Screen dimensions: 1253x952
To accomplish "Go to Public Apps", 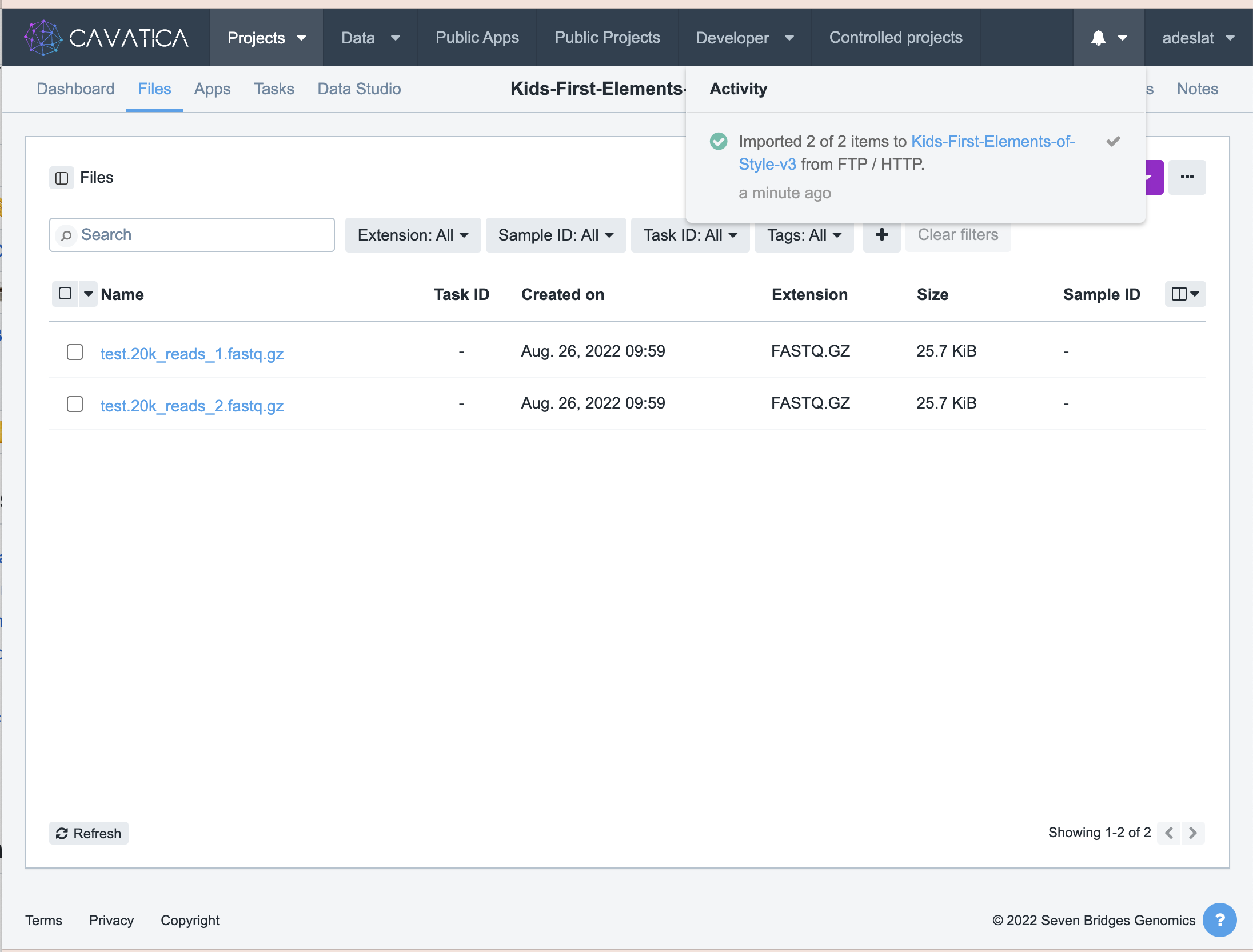I will (x=477, y=38).
